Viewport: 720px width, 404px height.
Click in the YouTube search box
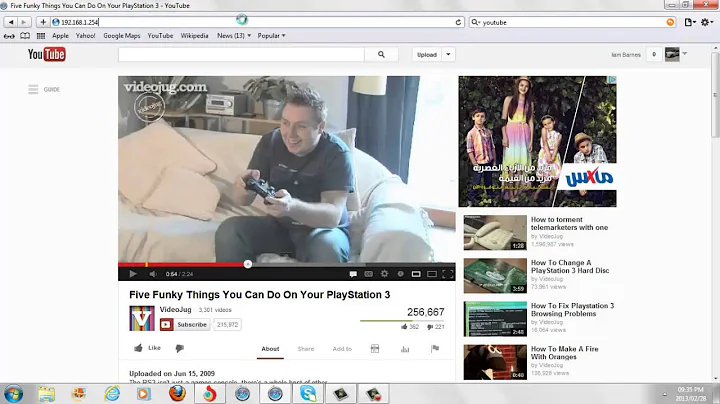point(241,55)
